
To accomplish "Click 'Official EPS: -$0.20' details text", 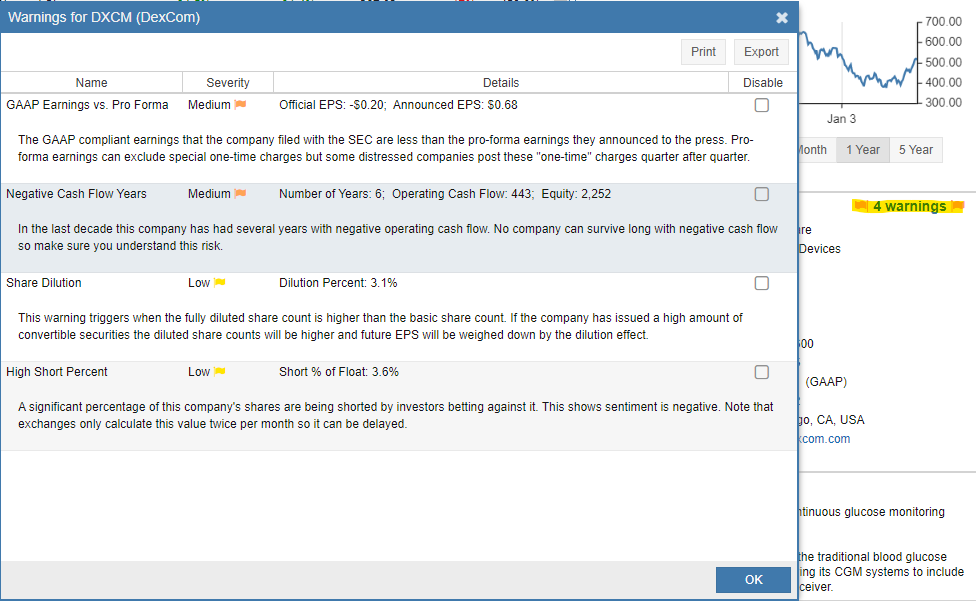I will pos(332,105).
